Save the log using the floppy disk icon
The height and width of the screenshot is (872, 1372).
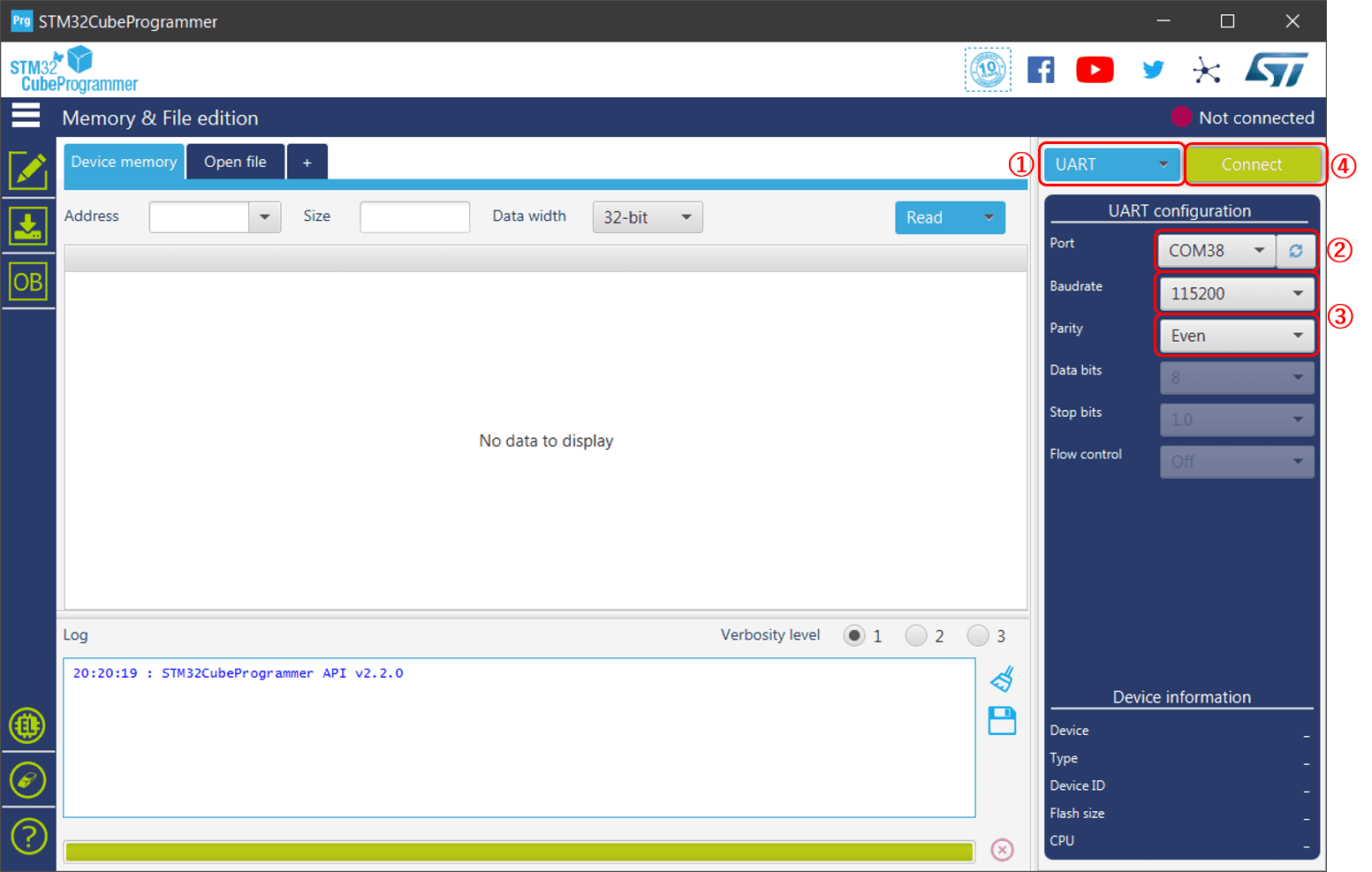(1002, 721)
